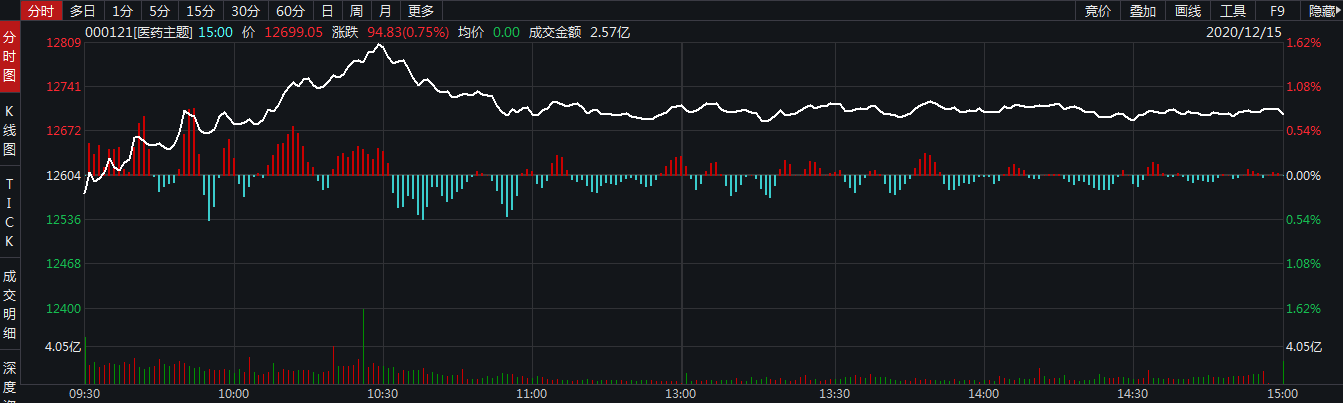Select the 15分 period tab
Screen dimensions: 1343x403
click(x=200, y=11)
